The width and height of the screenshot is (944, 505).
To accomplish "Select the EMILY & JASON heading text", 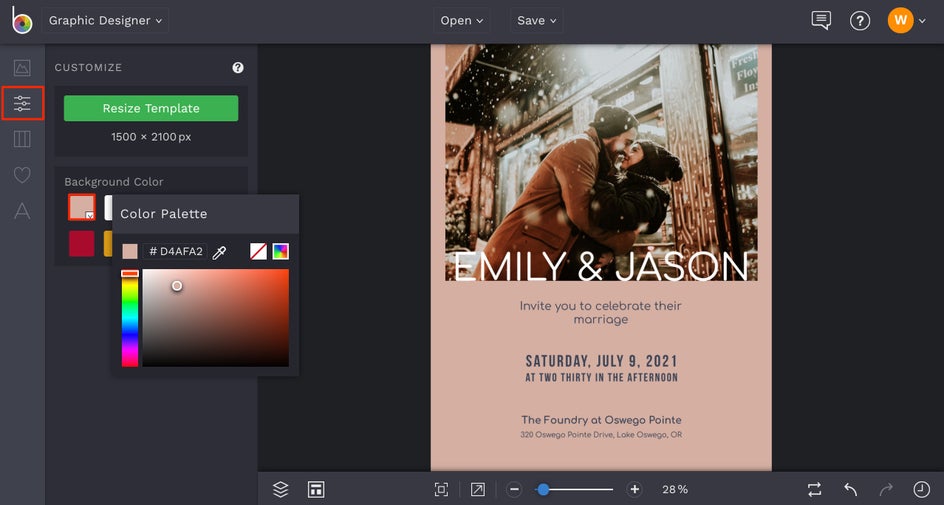I will (601, 267).
